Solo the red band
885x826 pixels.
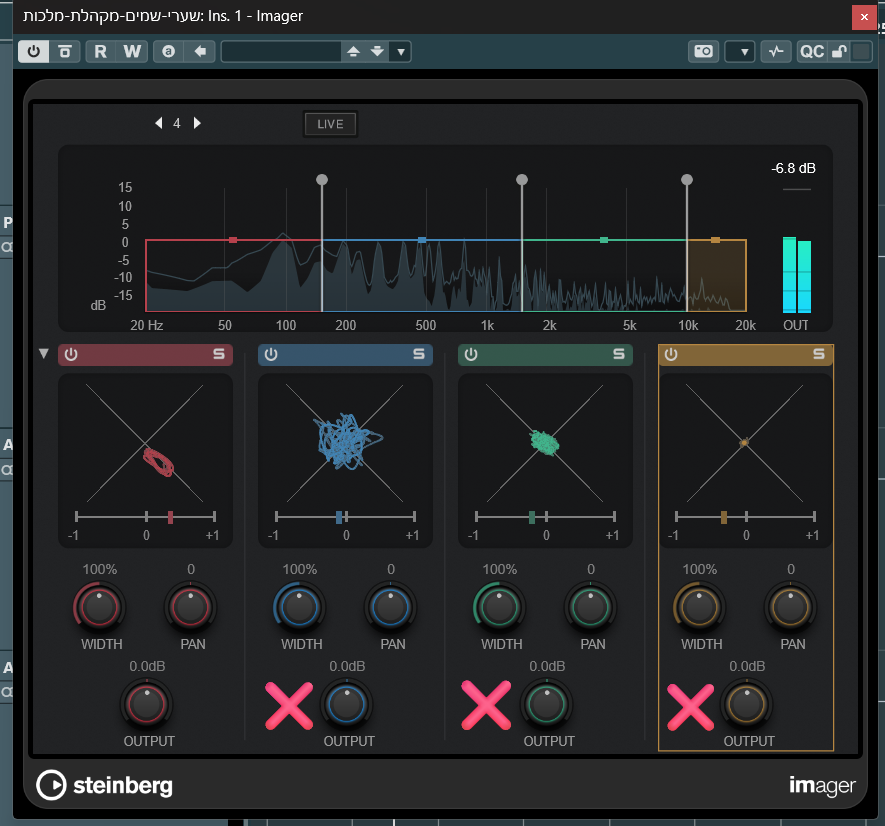219,354
